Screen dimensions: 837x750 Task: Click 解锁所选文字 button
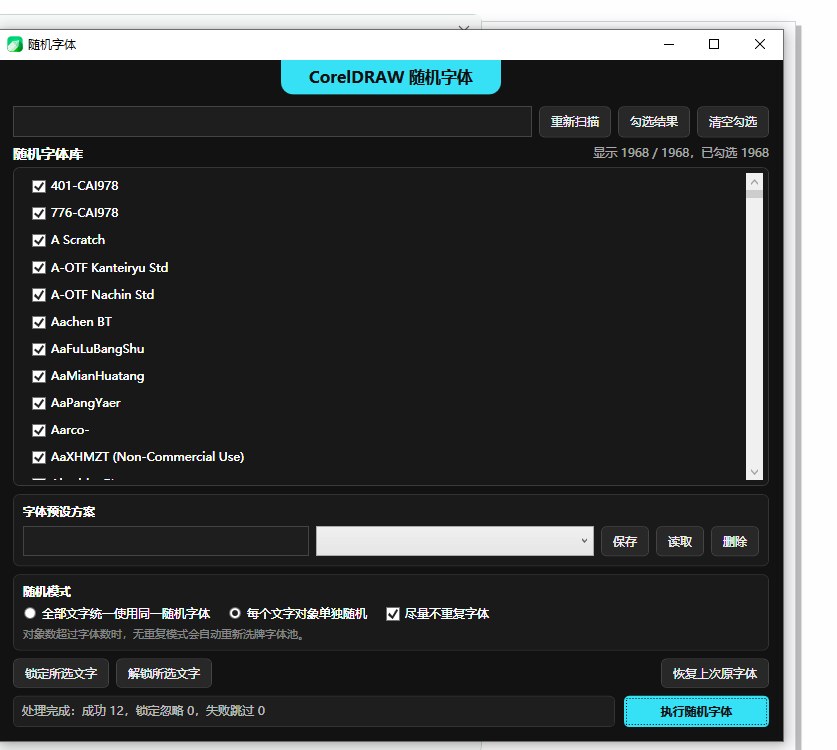coord(164,673)
